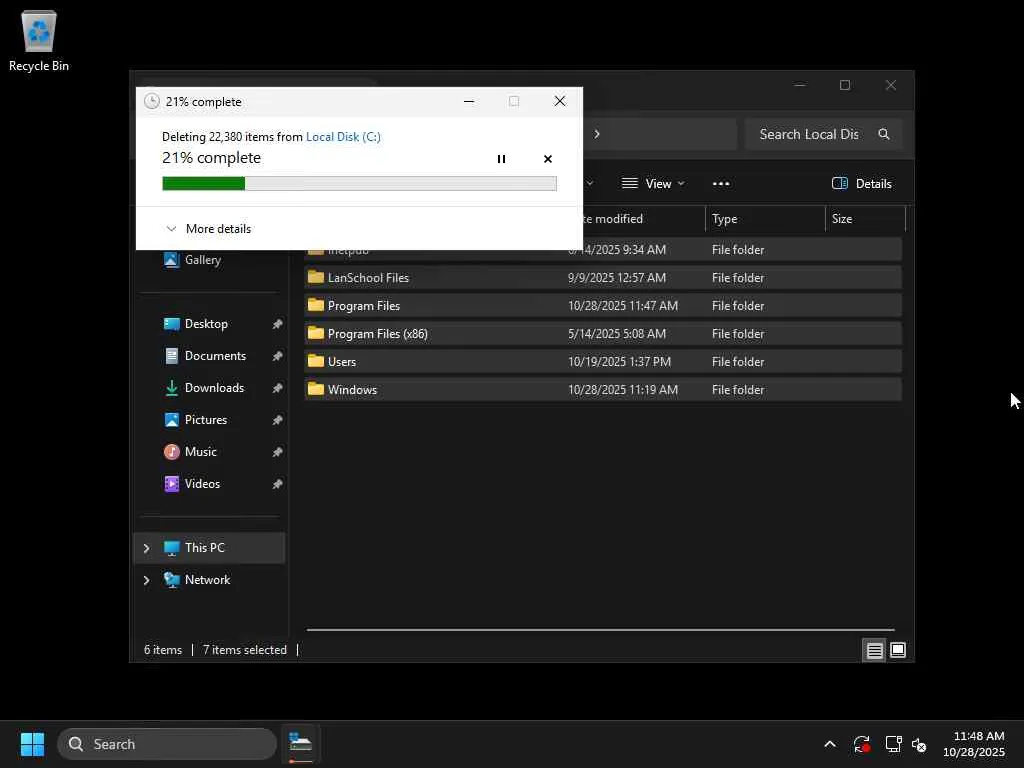The image size is (1024, 768).
Task: Click the pin icon beside Videos
Action: coord(277,484)
